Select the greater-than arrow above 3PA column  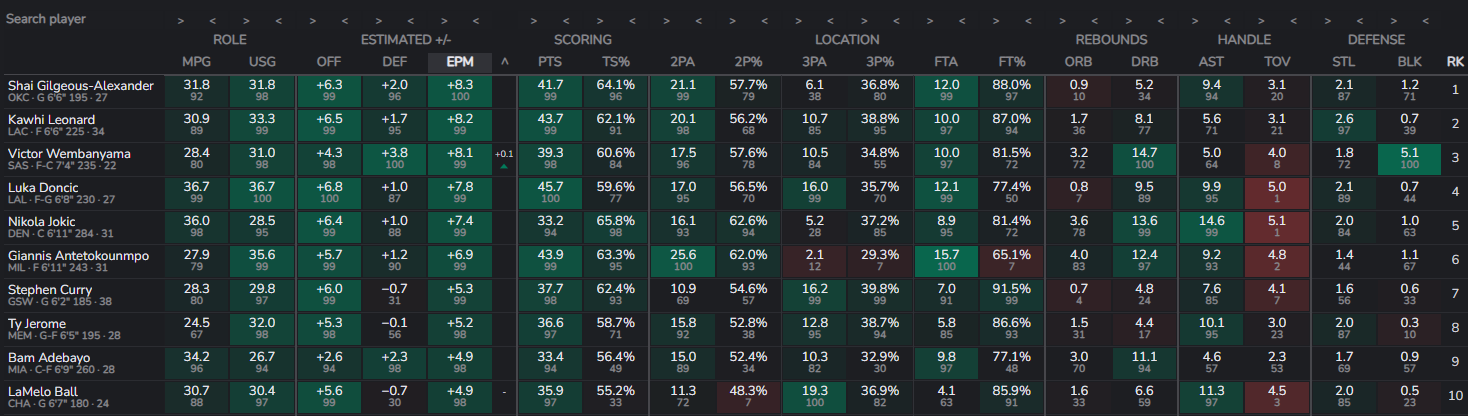click(x=798, y=20)
